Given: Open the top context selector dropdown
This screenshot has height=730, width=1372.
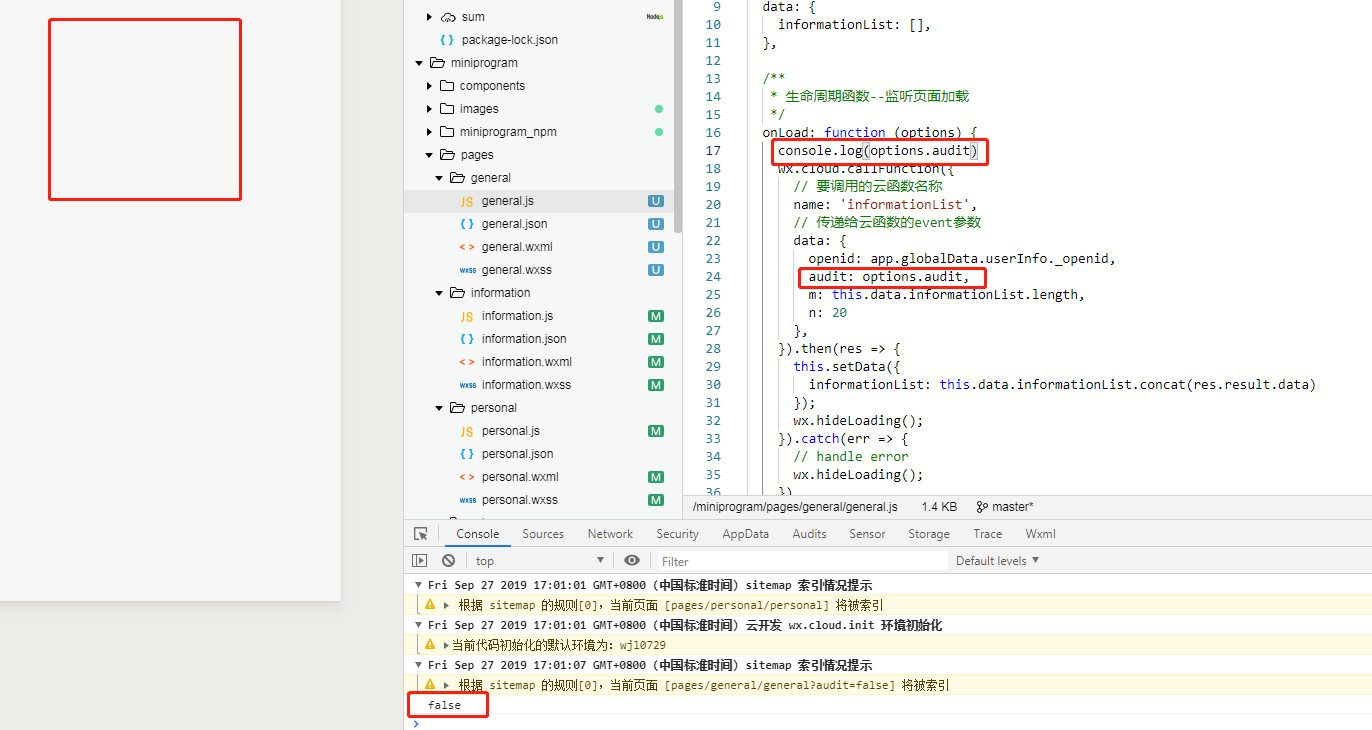Looking at the screenshot, I should pyautogui.click(x=540, y=561).
